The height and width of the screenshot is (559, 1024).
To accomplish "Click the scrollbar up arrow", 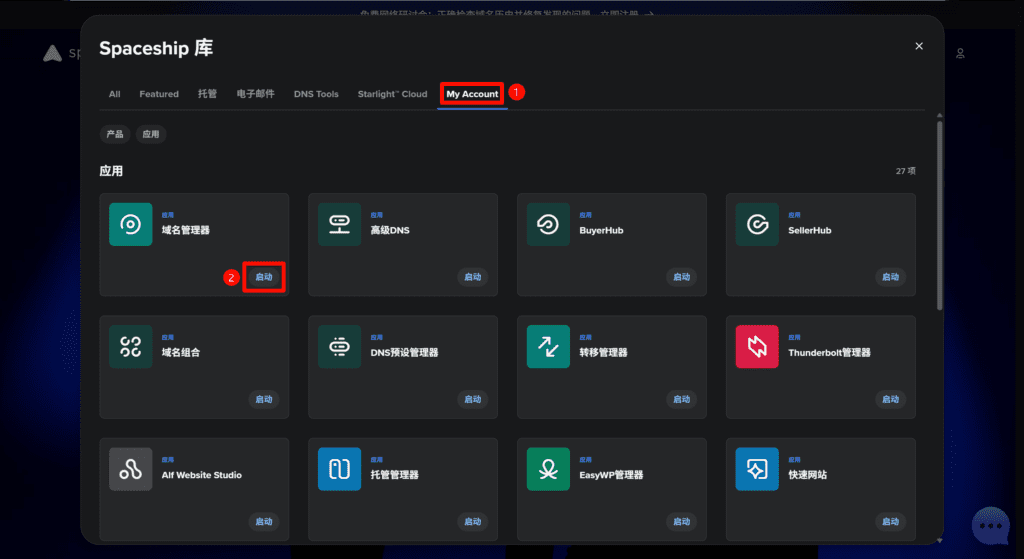I will [x=940, y=116].
